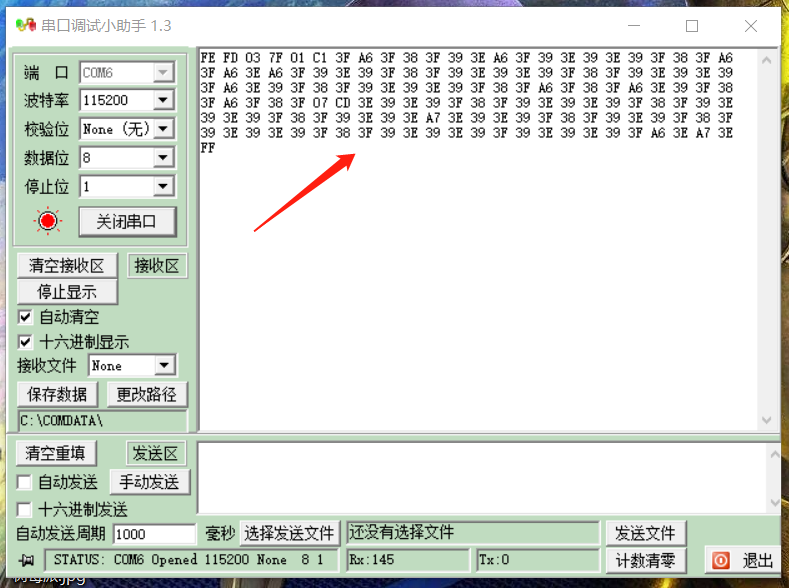Click the 还没有选择文件 file label

[x=473, y=533]
